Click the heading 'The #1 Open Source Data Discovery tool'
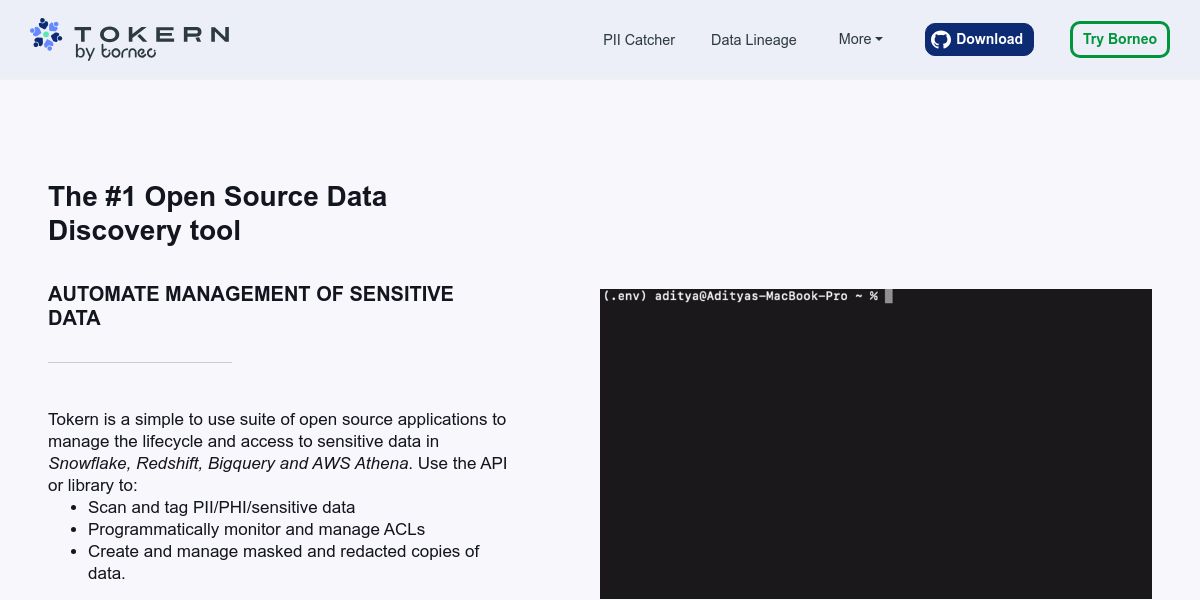The height and width of the screenshot is (600, 1200). [218, 213]
